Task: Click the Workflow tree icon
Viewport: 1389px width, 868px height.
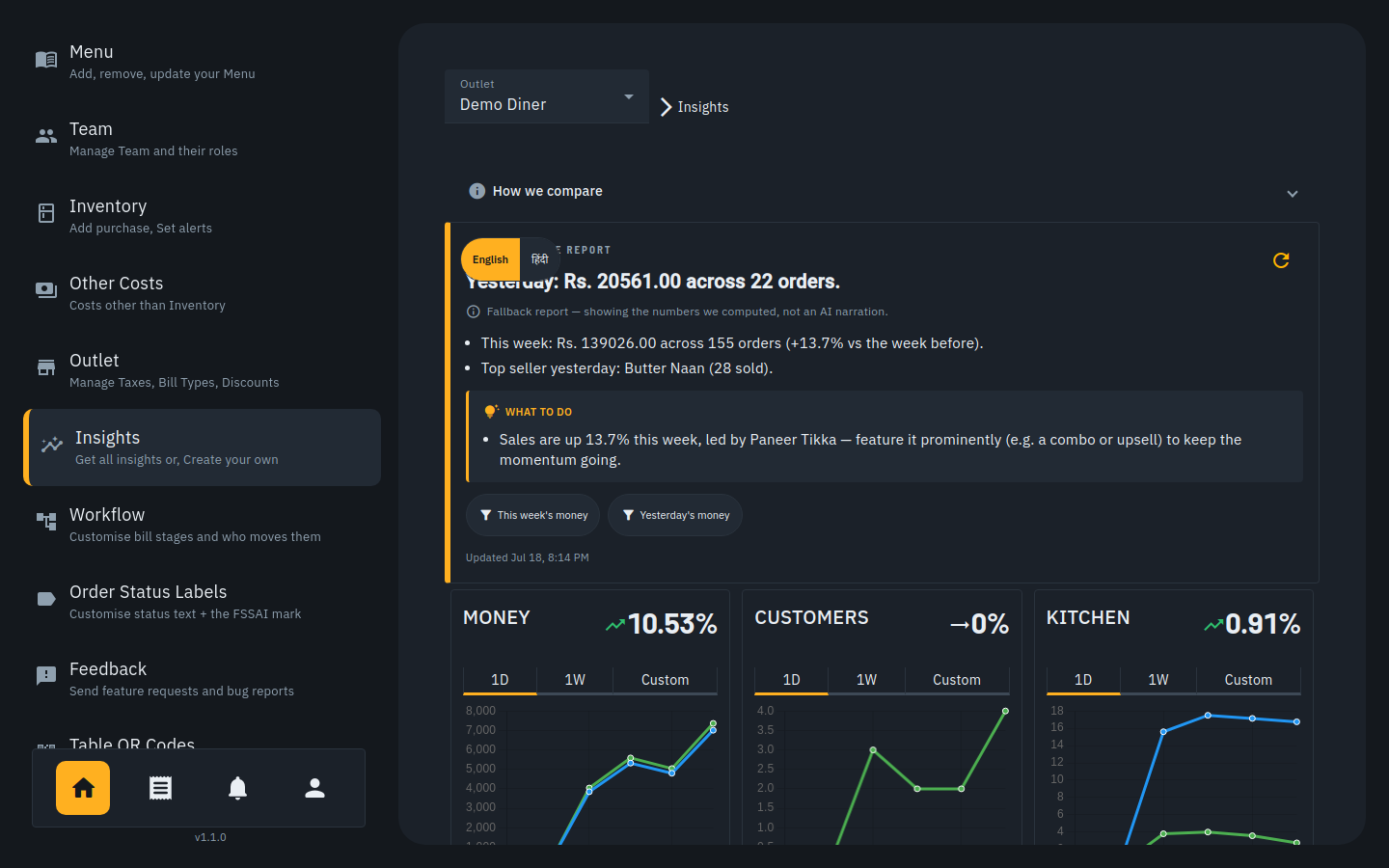Action: 46,522
